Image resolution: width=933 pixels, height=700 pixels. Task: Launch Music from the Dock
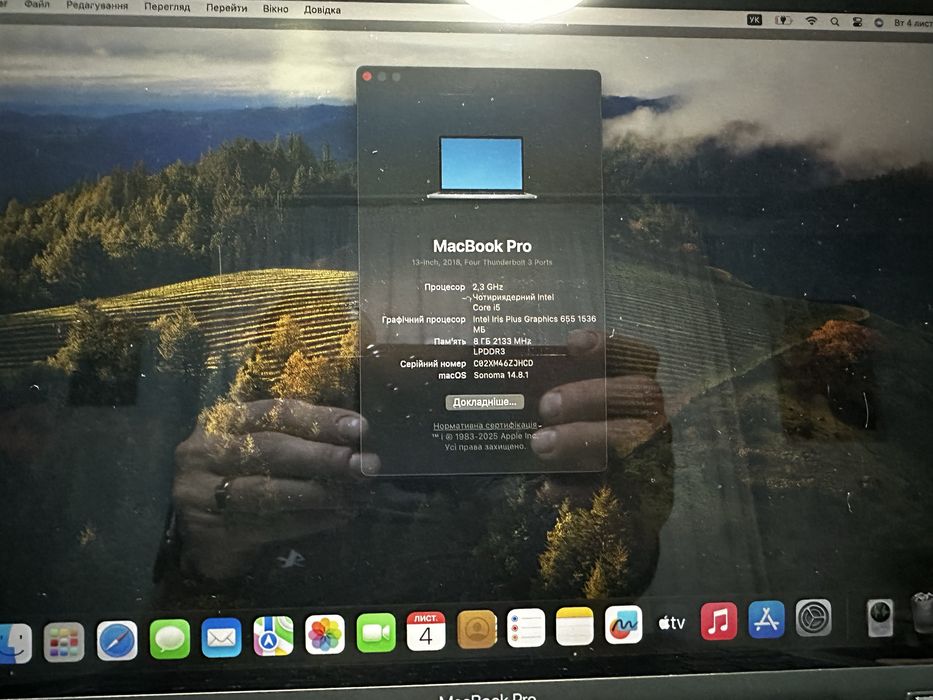(719, 621)
